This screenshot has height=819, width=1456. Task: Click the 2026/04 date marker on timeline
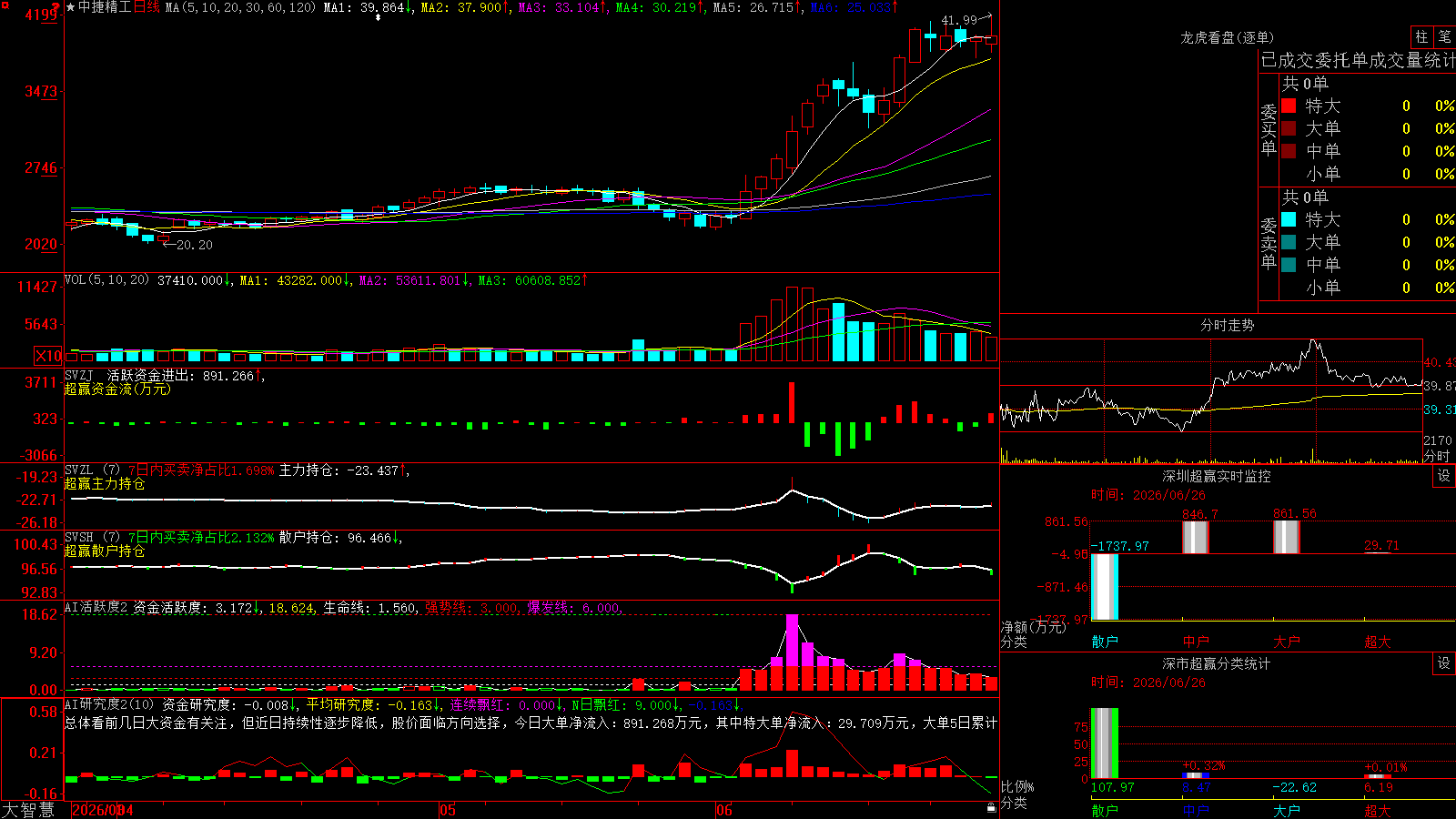click(103, 810)
